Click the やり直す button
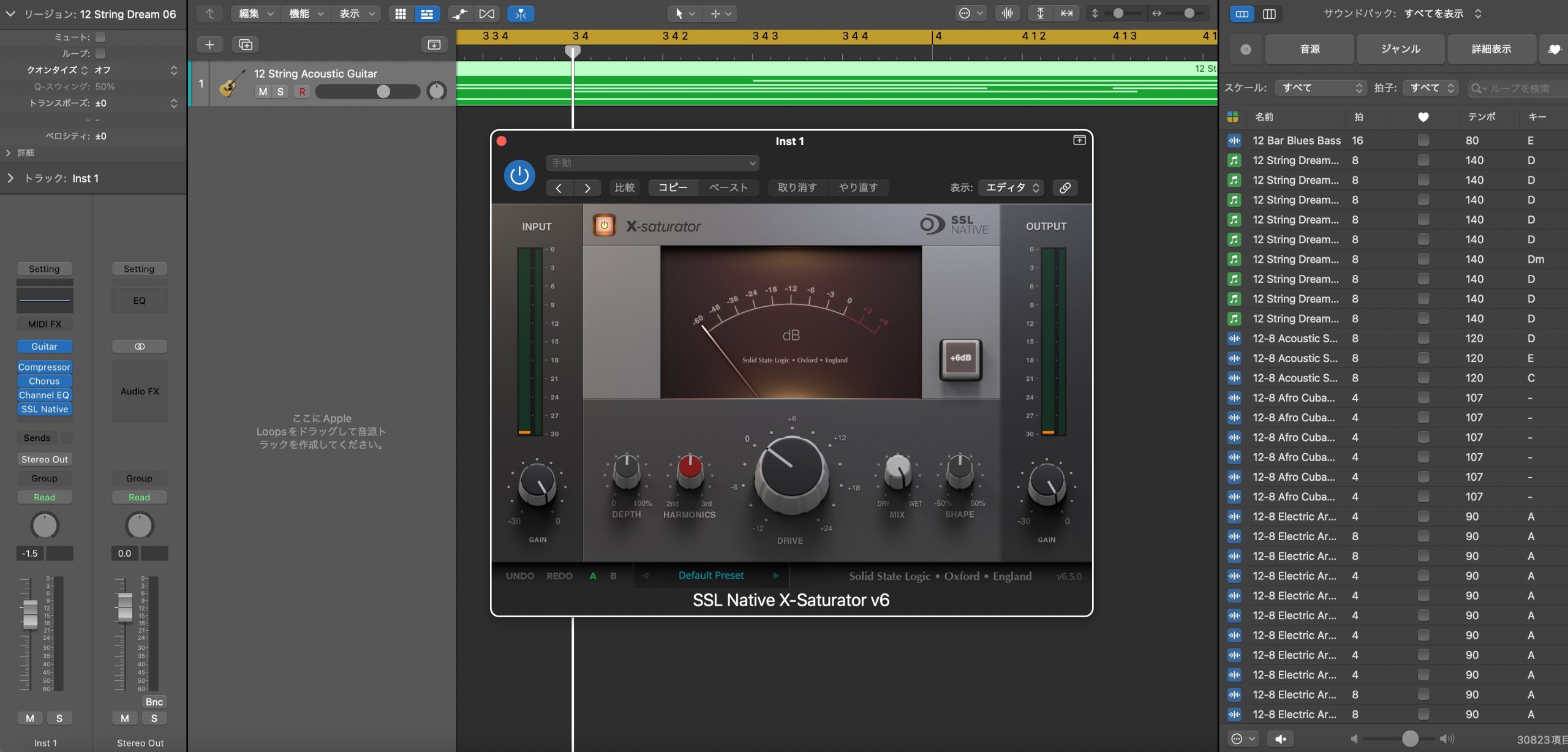This screenshot has height=752, width=1568. click(x=858, y=187)
